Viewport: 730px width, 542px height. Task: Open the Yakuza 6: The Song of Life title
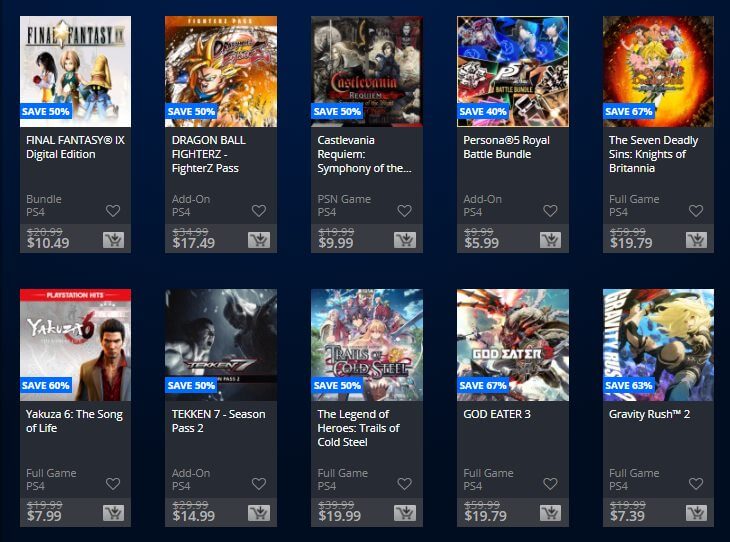[74, 421]
